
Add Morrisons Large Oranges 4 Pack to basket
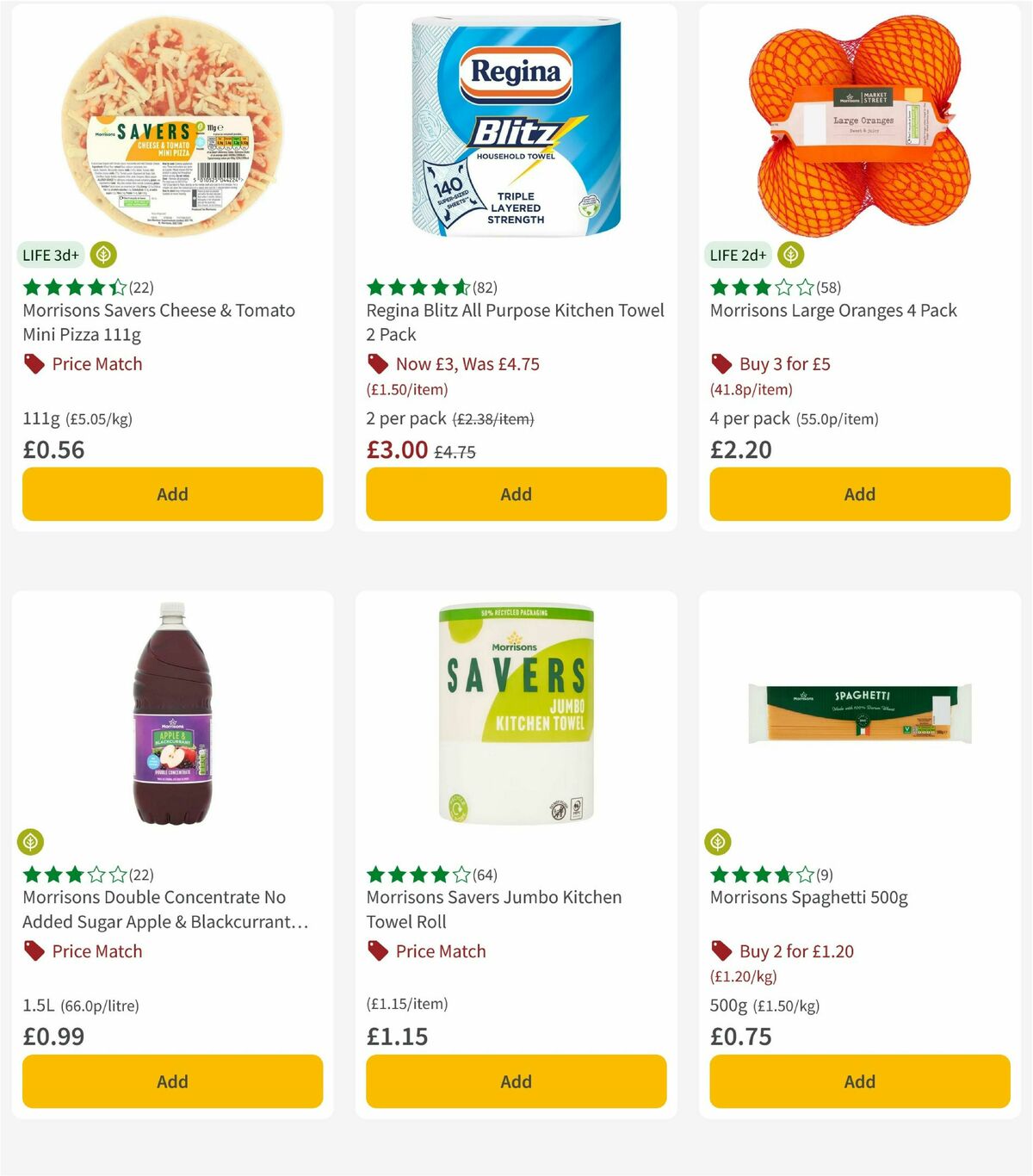tap(859, 494)
